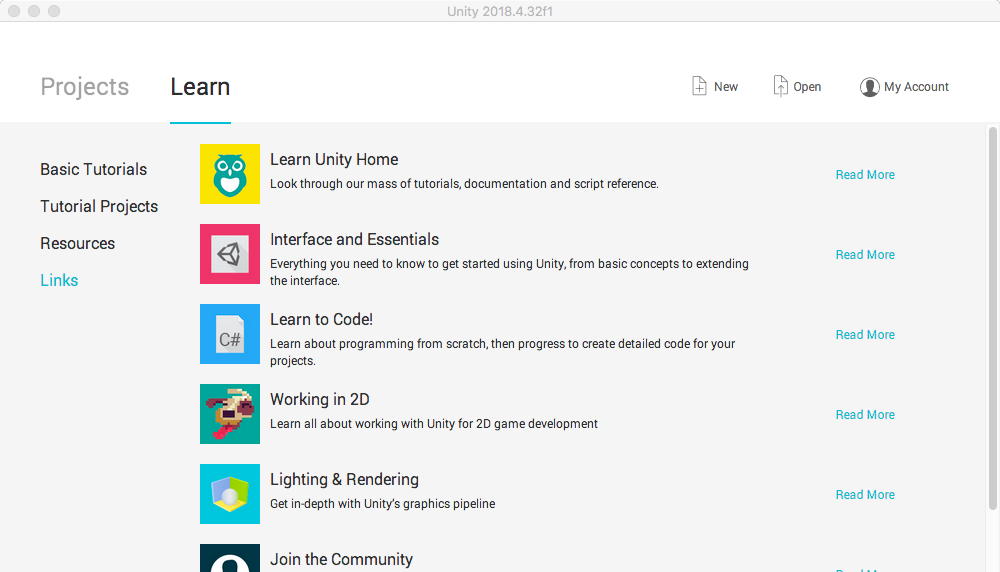The width and height of the screenshot is (1000, 572).
Task: Select the Links section in sidebar
Action: click(x=59, y=280)
